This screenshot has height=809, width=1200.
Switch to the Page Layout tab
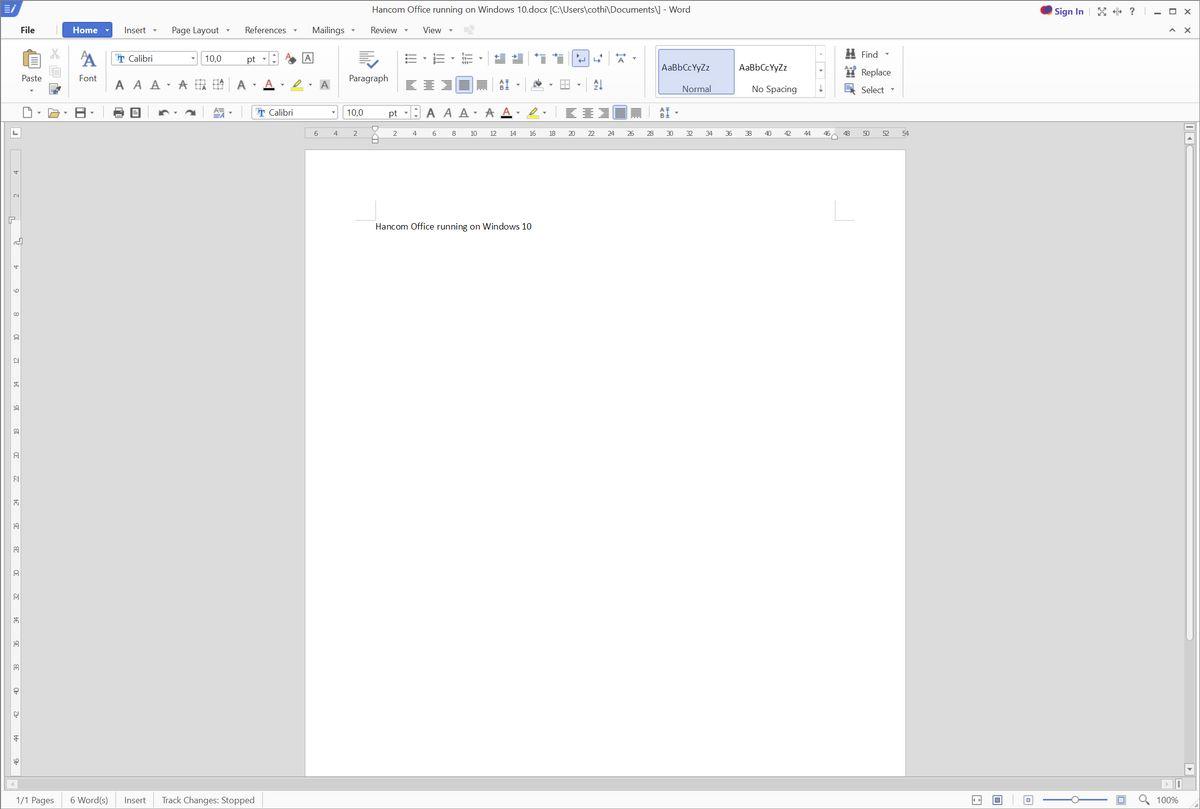195,30
